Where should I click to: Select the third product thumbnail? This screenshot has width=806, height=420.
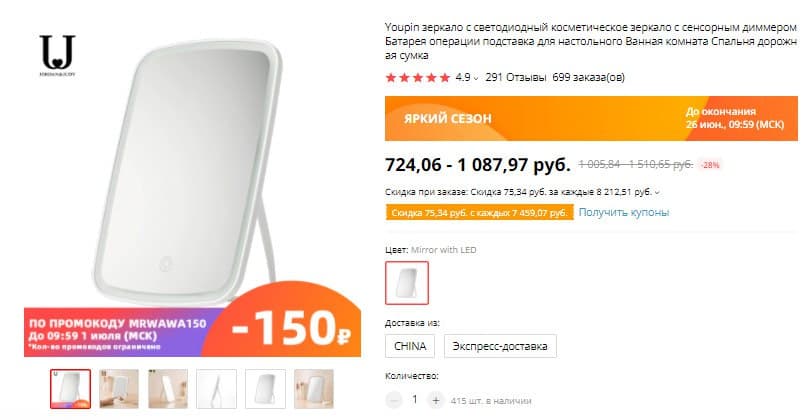168,389
